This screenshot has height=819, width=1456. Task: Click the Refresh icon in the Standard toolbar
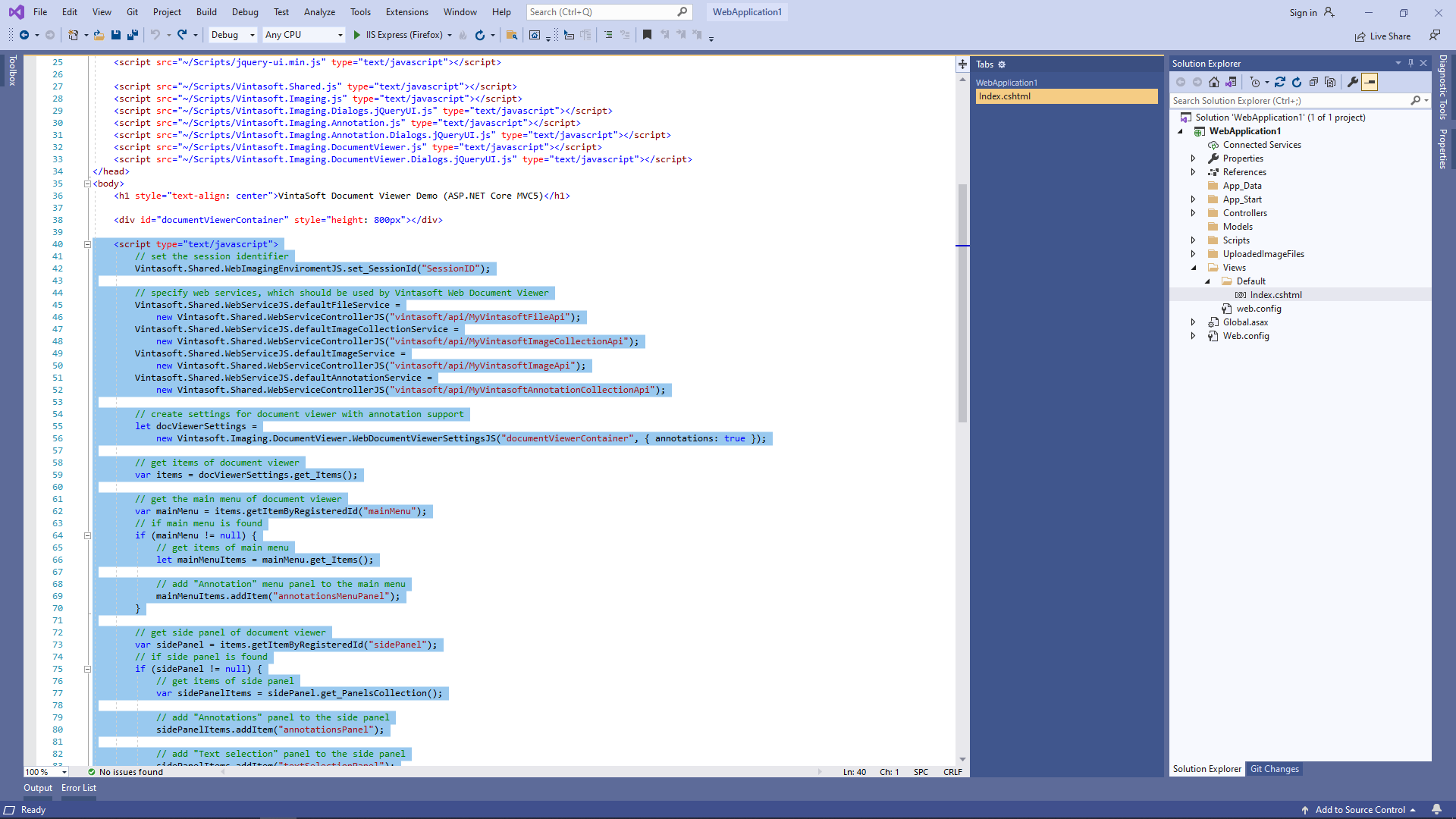point(479,35)
